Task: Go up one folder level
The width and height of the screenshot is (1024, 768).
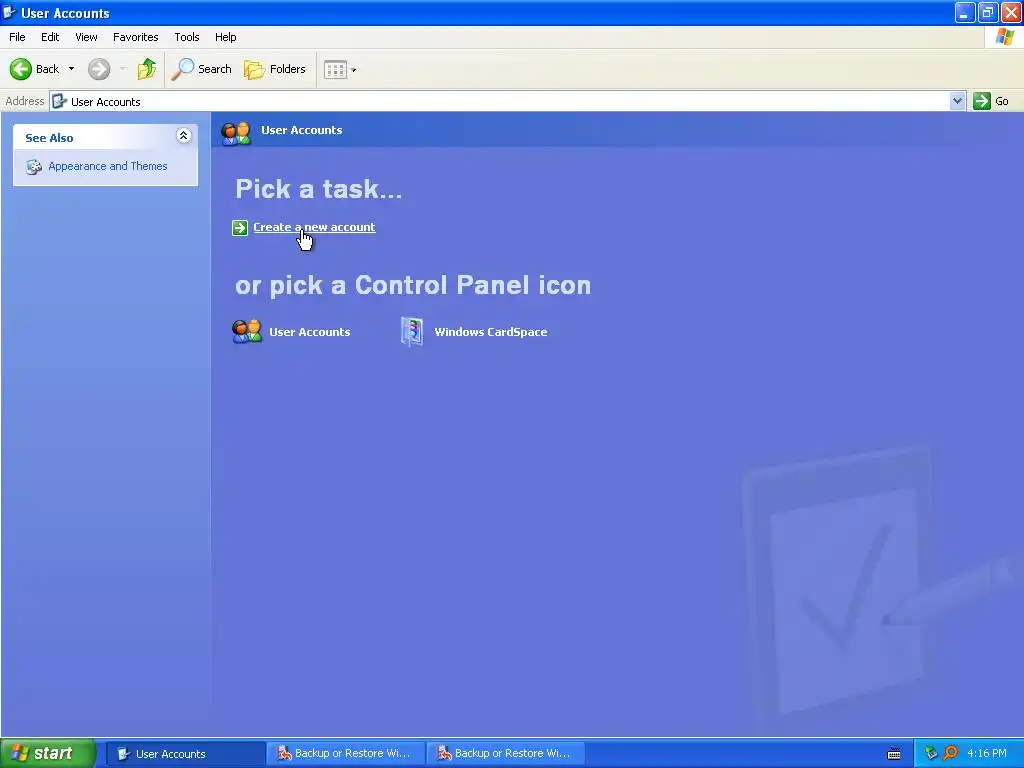Action: (x=147, y=69)
